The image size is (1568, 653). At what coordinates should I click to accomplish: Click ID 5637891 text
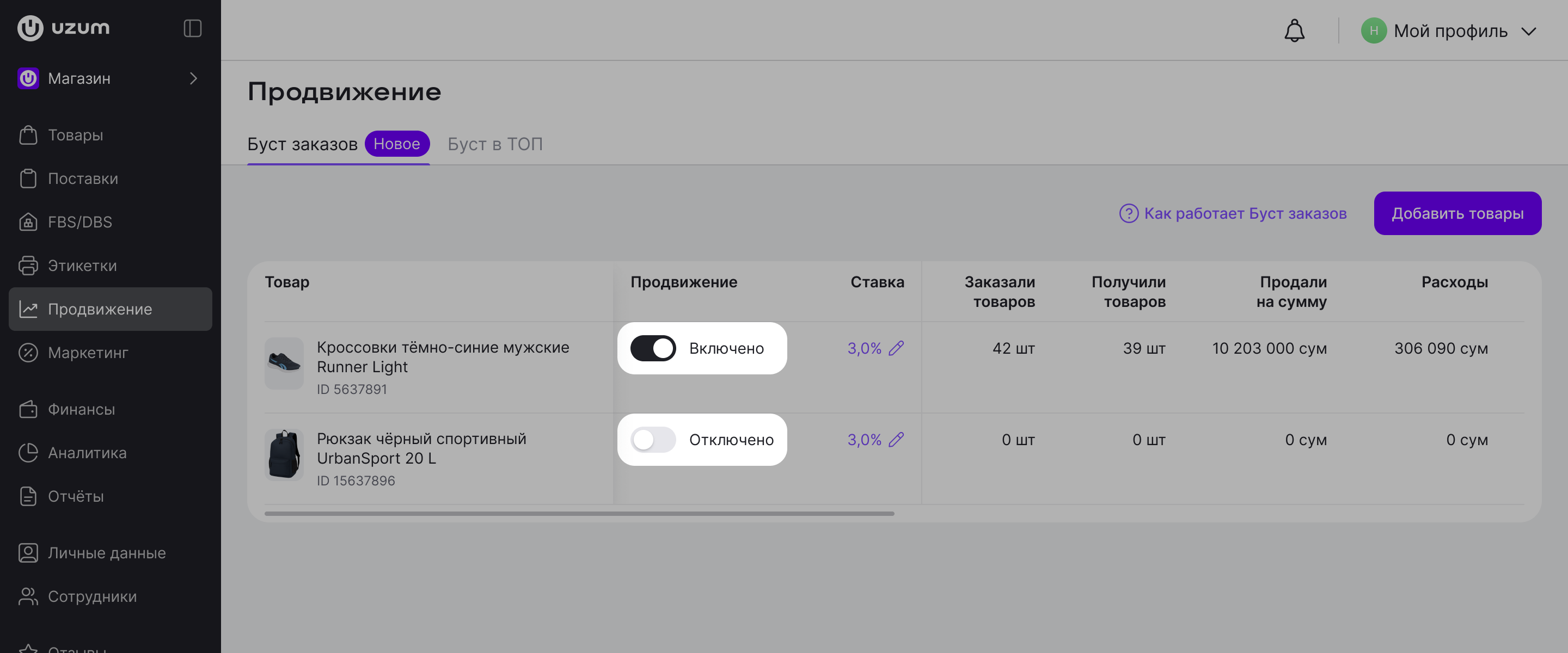[x=351, y=389]
